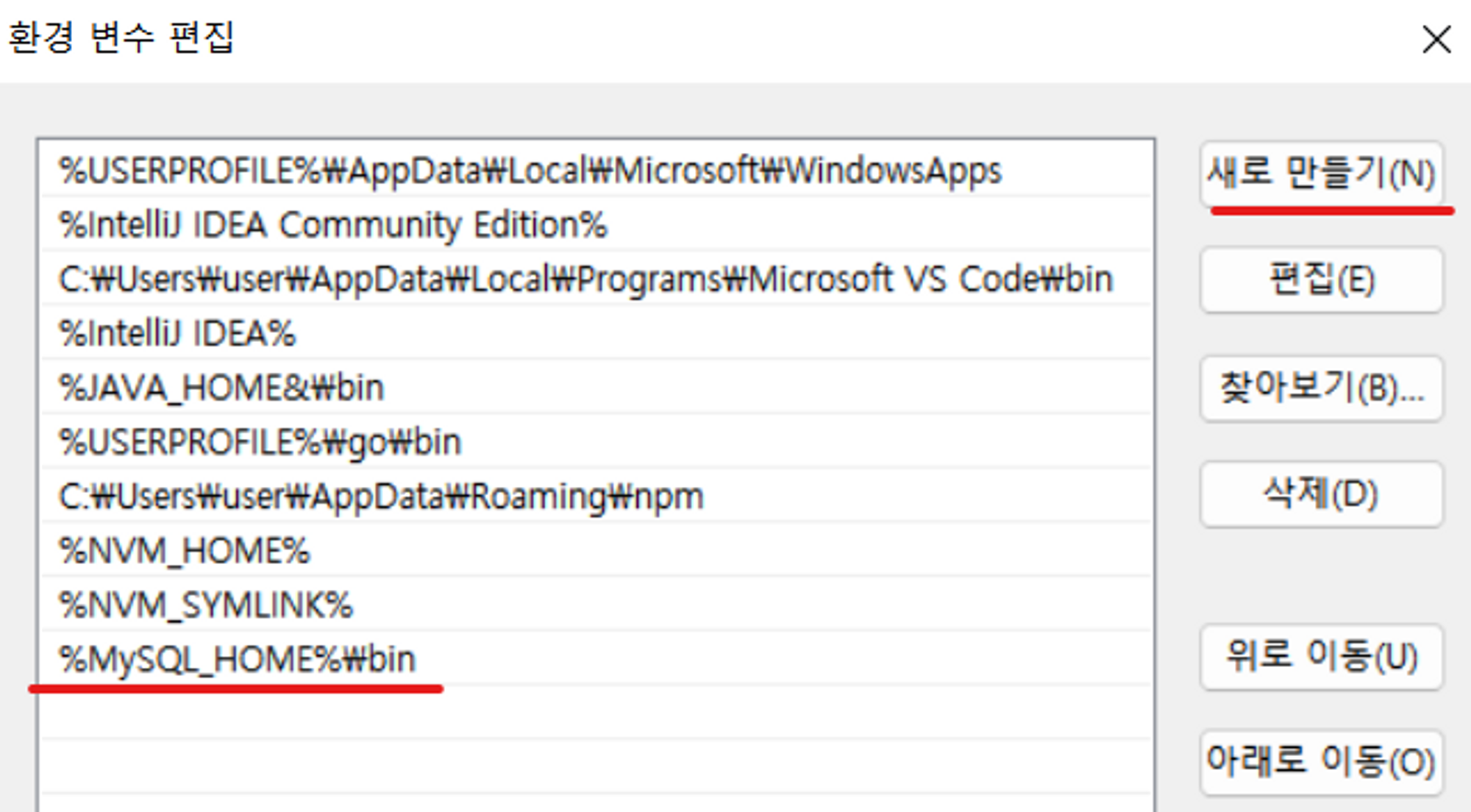1471x812 pixels.
Task: Select the AppData Roaming npm path
Action: point(380,496)
